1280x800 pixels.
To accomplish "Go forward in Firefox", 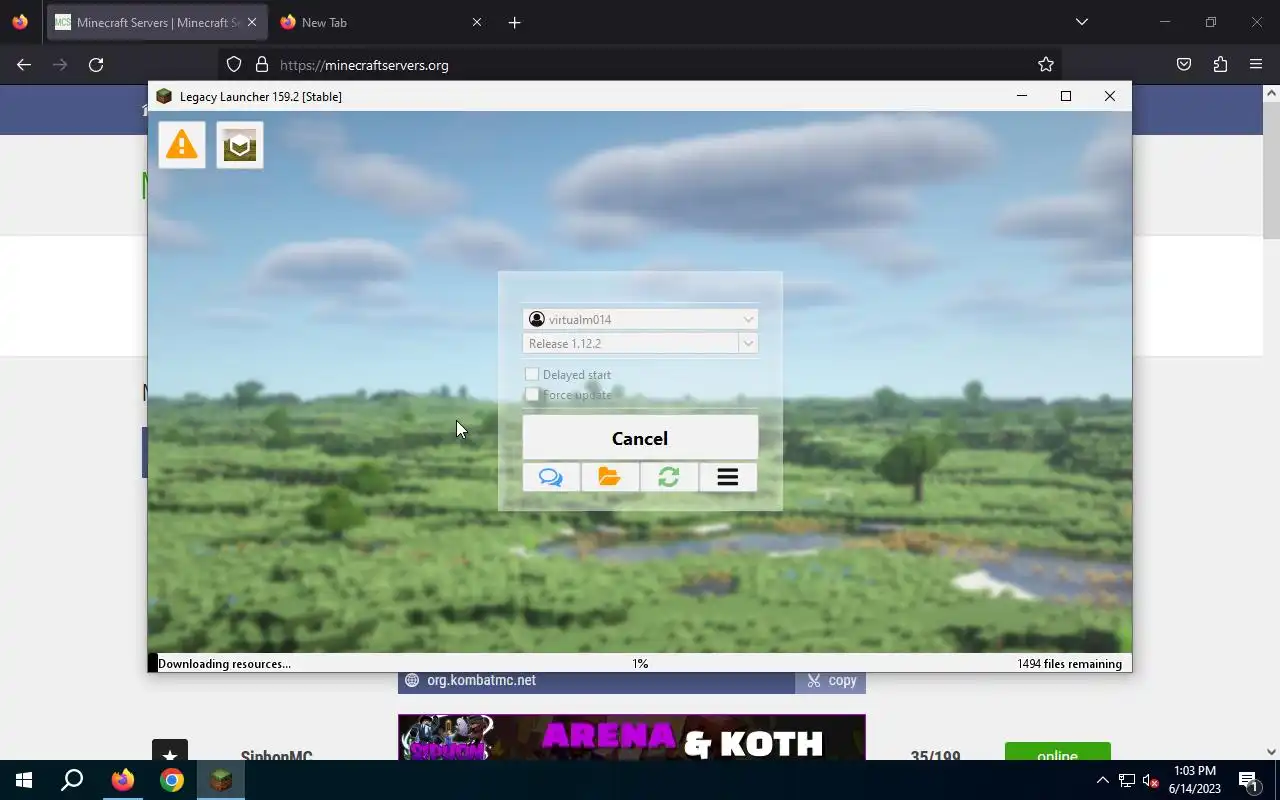I will (x=60, y=64).
